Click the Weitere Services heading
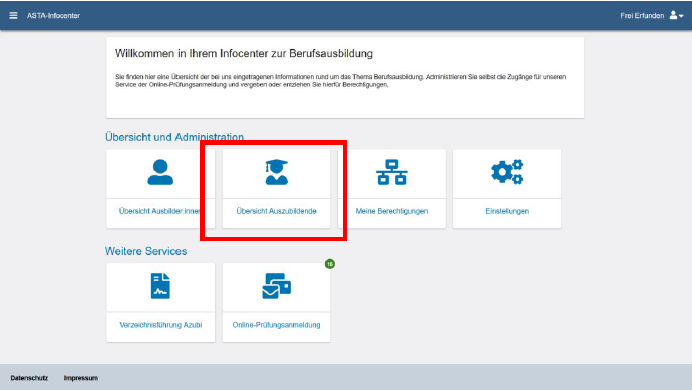This screenshot has height=390, width=692. click(146, 251)
